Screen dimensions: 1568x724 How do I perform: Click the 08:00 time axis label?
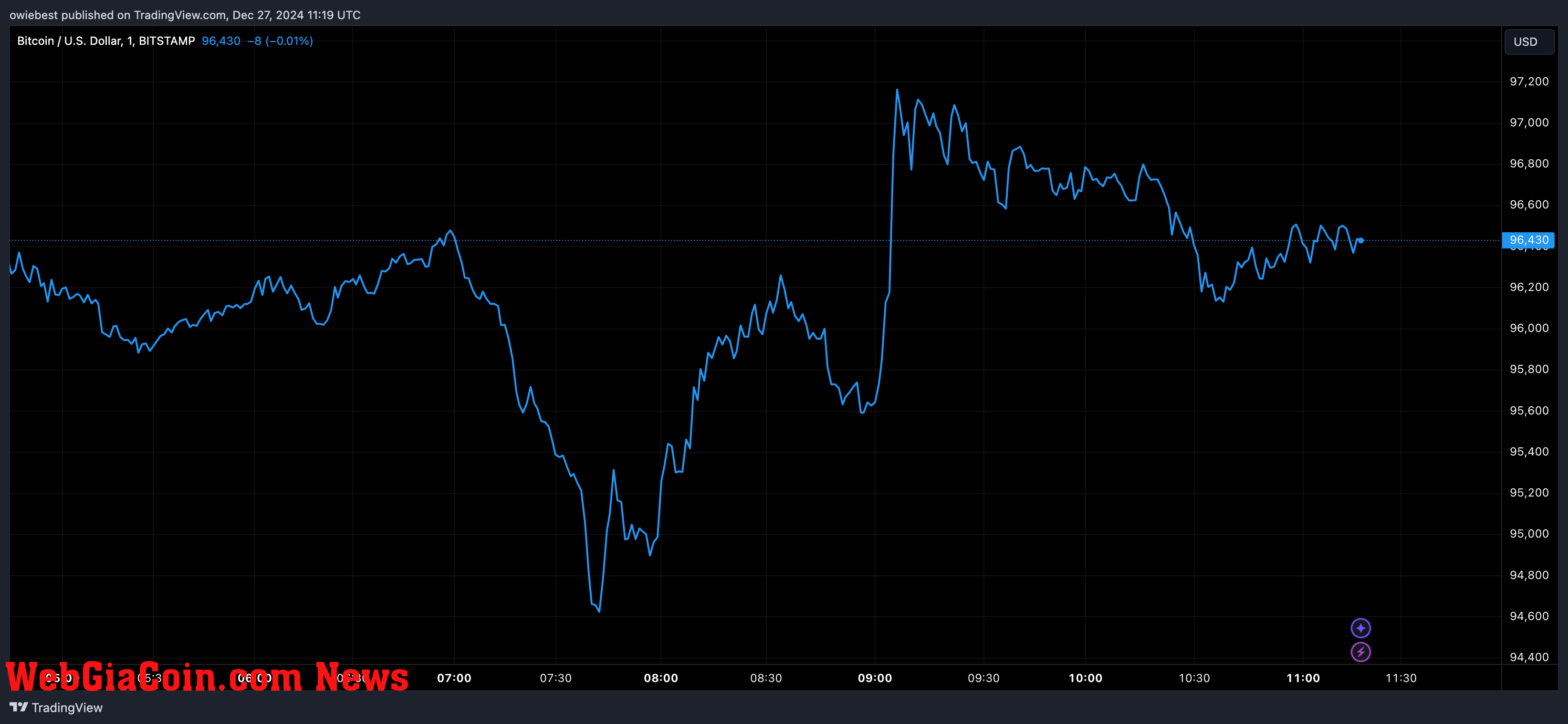point(661,678)
